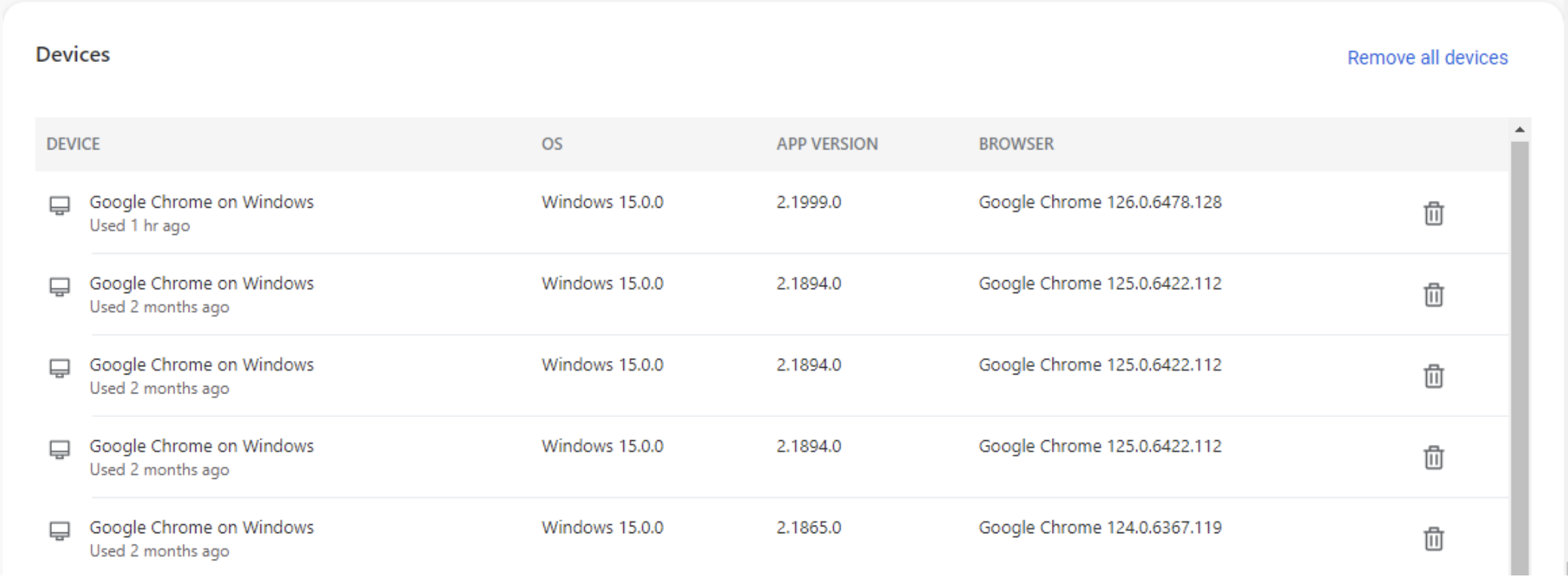Click the BROWSER column header

point(1016,144)
